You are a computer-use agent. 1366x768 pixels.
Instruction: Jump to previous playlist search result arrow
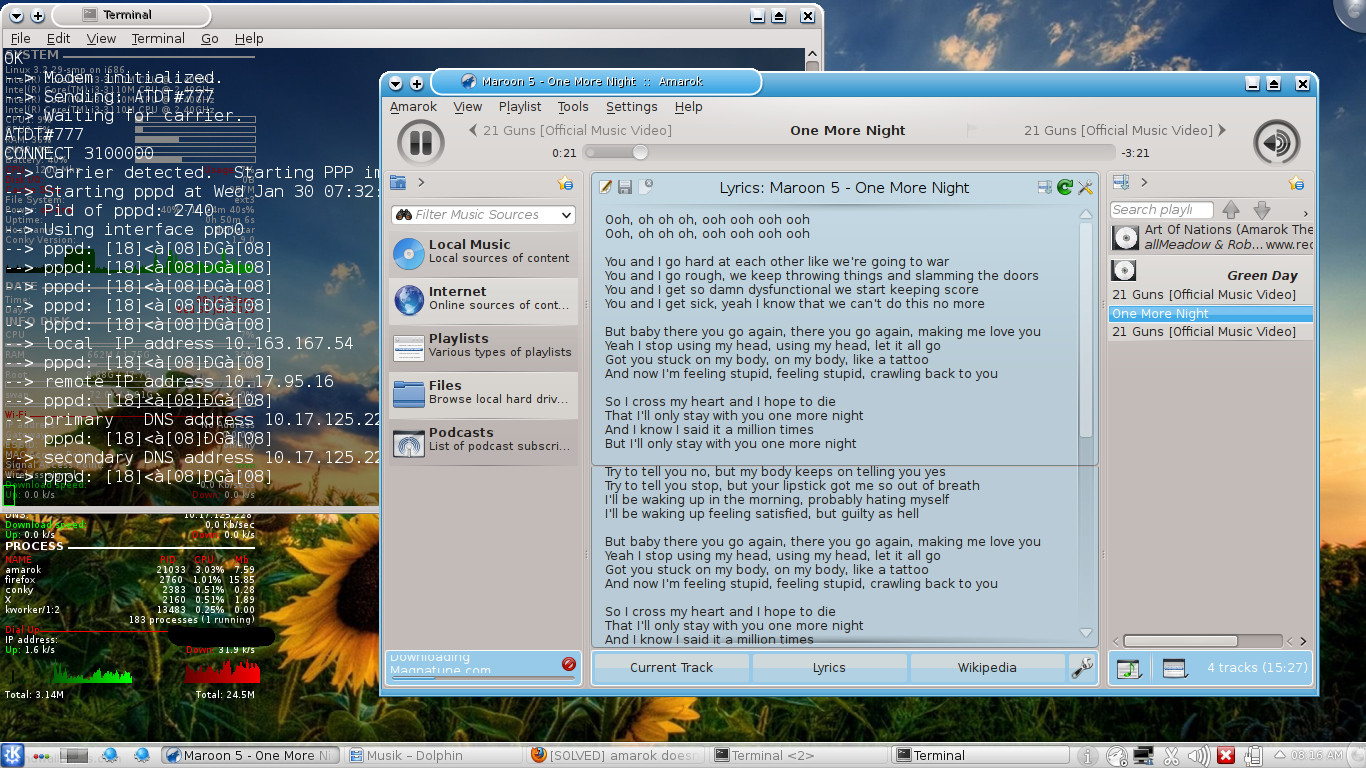[1231, 210]
